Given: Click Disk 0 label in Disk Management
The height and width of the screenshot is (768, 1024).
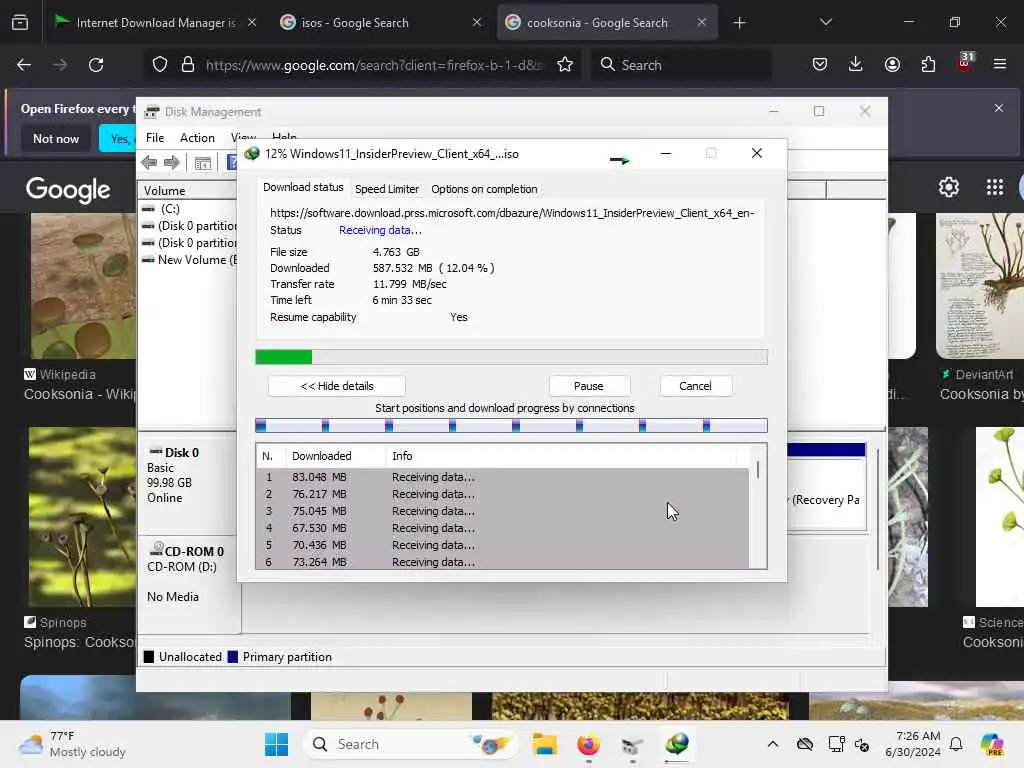Looking at the screenshot, I should [x=182, y=453].
